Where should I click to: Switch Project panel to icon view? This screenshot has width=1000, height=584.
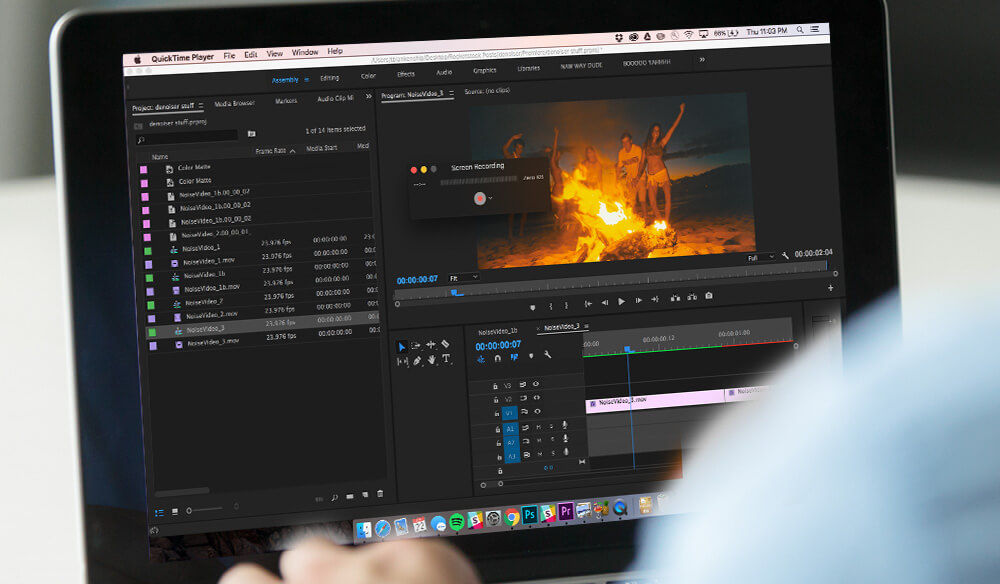tap(174, 511)
